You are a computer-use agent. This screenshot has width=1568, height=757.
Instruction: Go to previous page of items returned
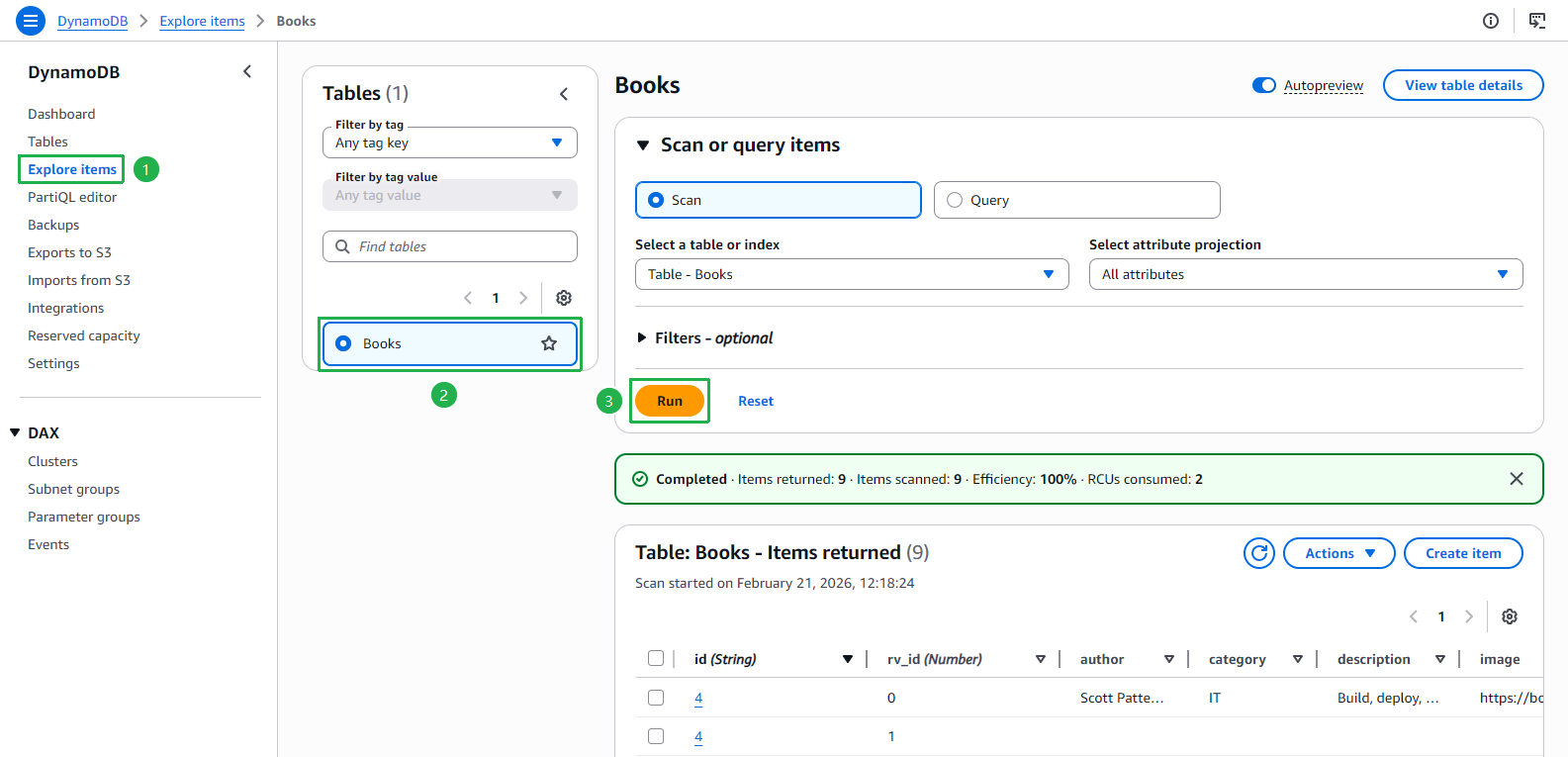1414,616
